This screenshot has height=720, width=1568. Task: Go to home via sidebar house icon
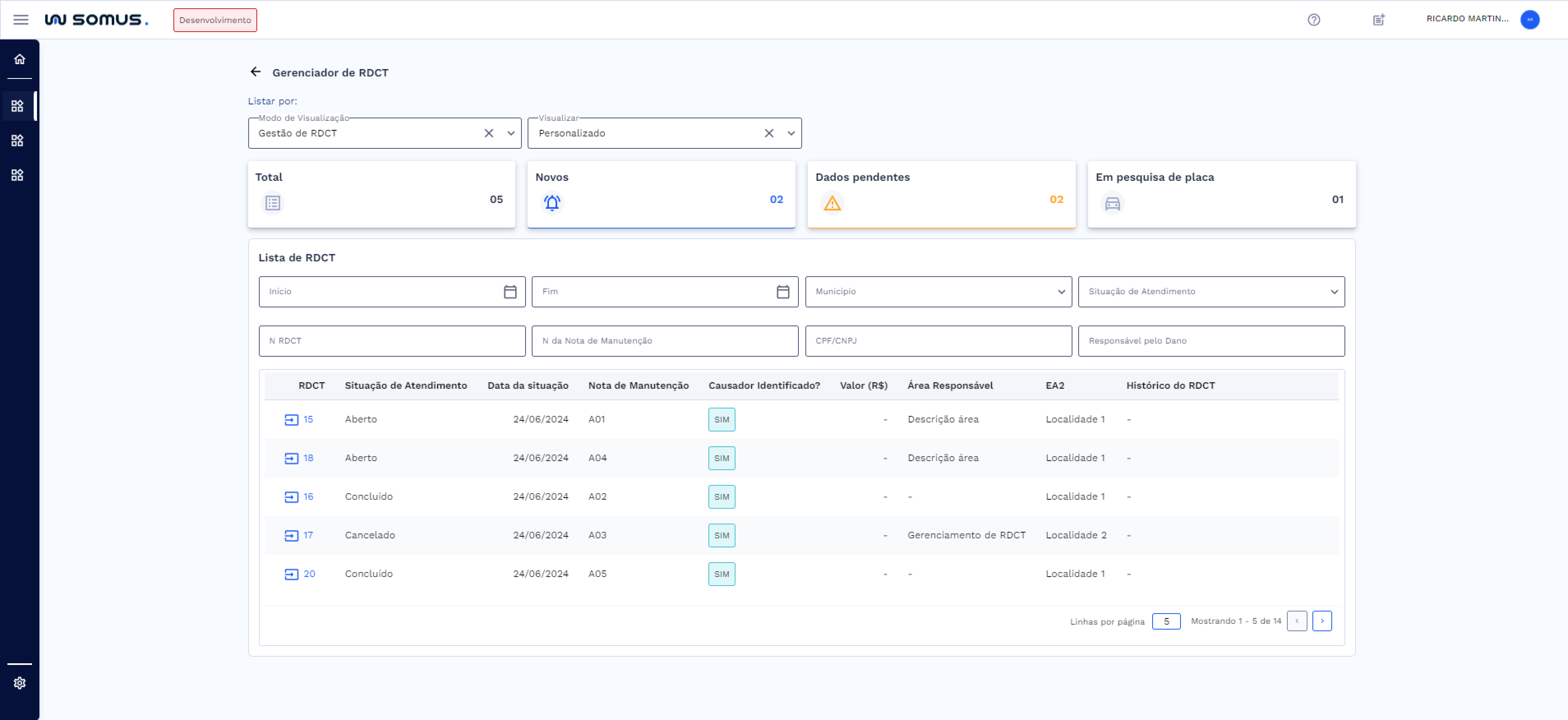click(19, 59)
